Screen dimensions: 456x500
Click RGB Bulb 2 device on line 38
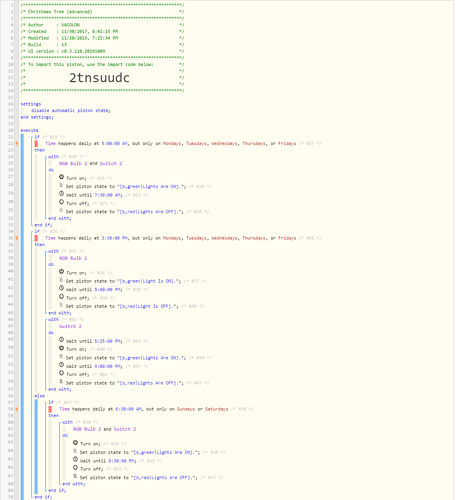tap(73, 258)
